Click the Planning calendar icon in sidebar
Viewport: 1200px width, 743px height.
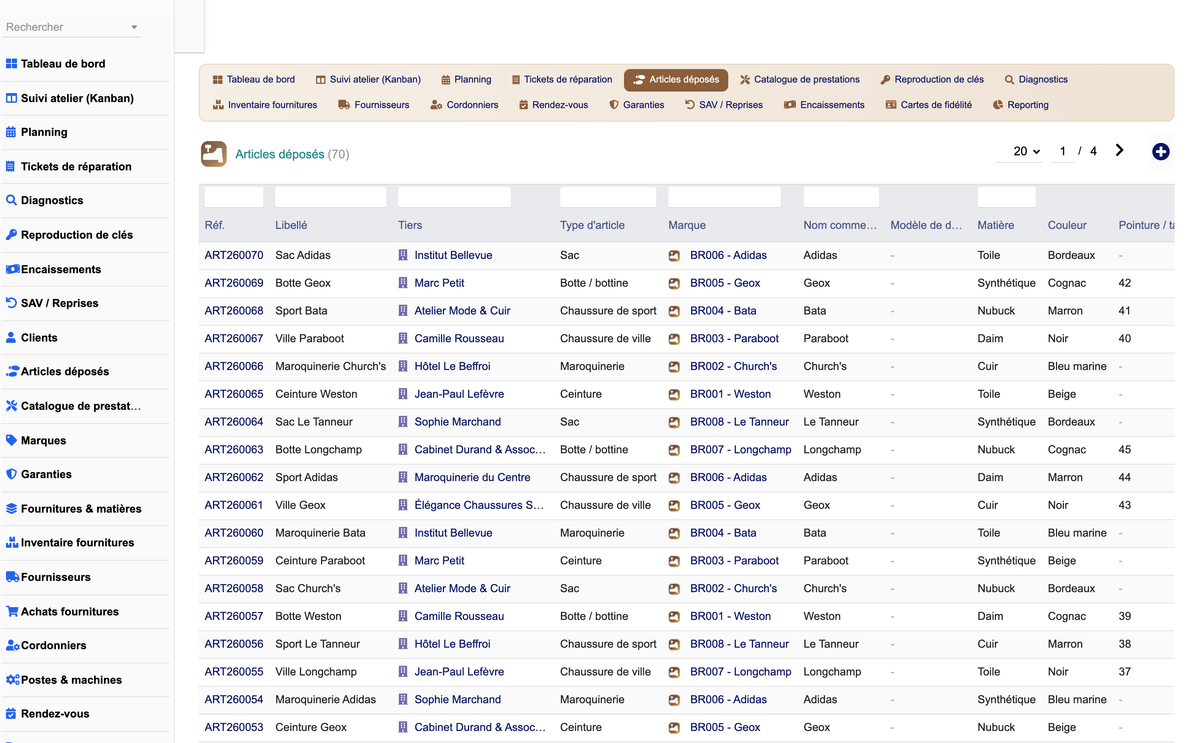11,132
